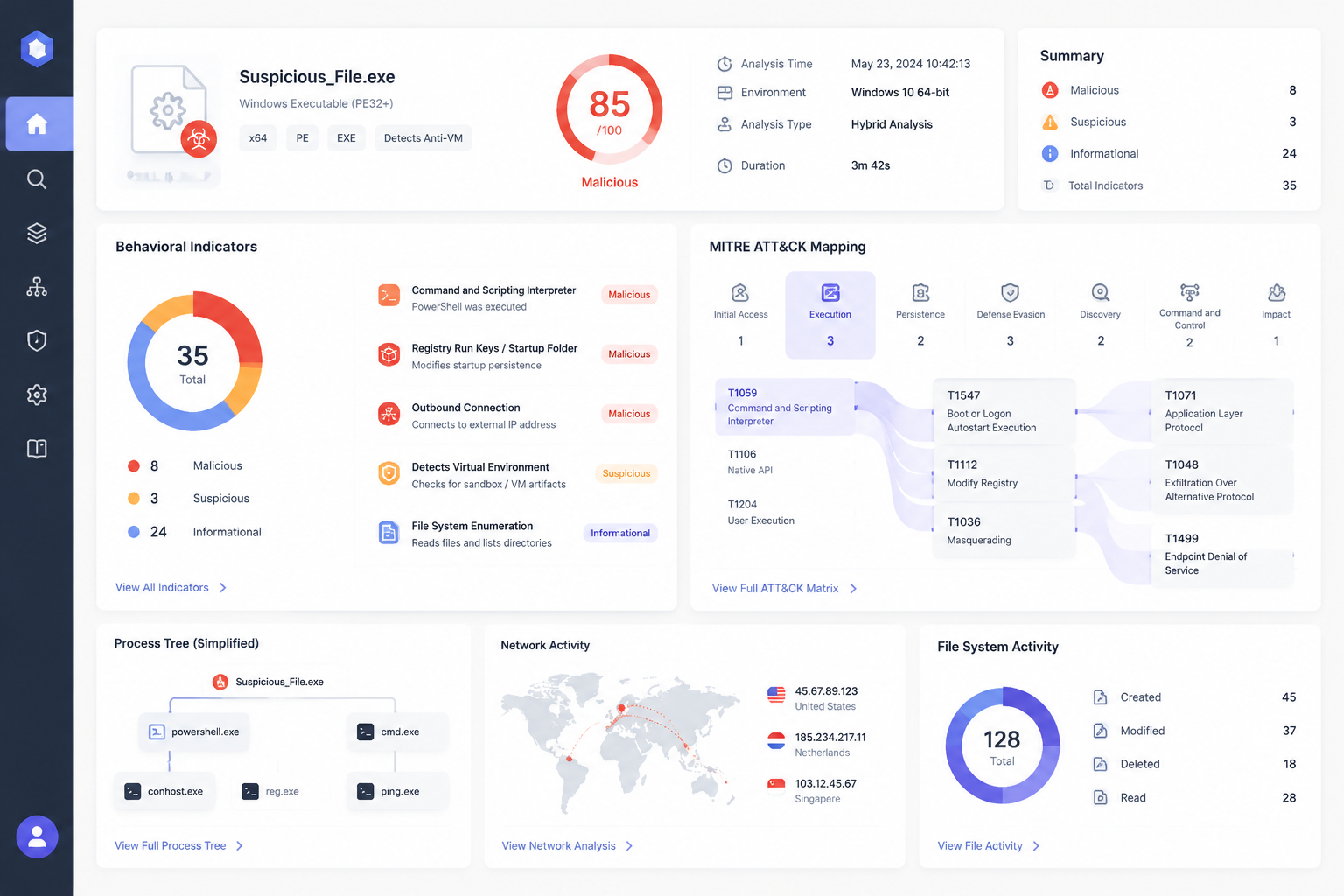Screen dimensions: 1344x896
Task: Select the Initial Access tactic tab
Action: pos(740,315)
